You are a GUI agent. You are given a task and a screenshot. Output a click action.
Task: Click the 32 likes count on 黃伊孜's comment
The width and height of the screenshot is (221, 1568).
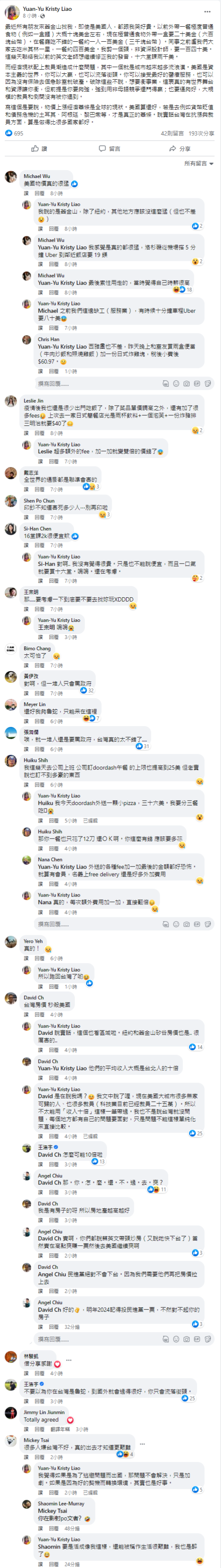87,691
